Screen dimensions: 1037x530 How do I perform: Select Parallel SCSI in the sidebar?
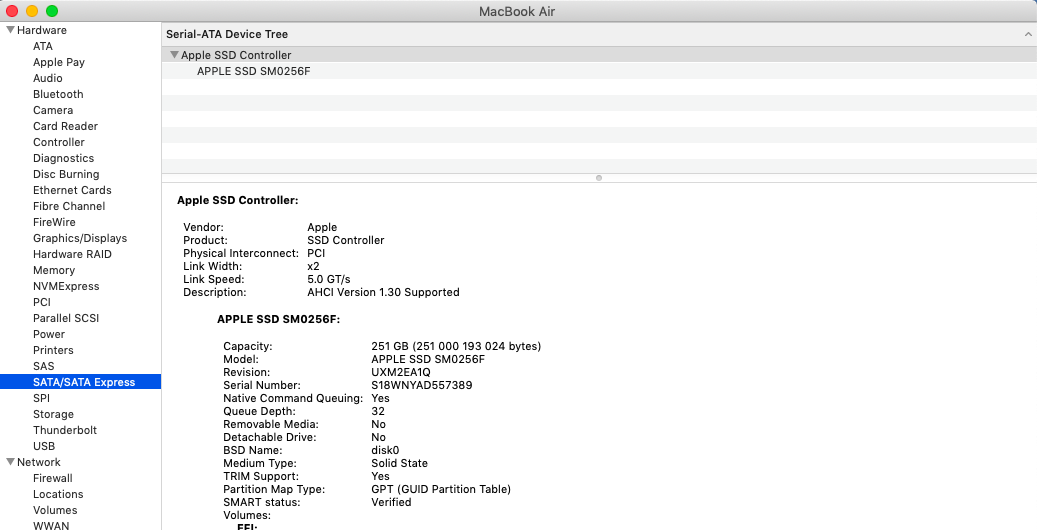(66, 318)
